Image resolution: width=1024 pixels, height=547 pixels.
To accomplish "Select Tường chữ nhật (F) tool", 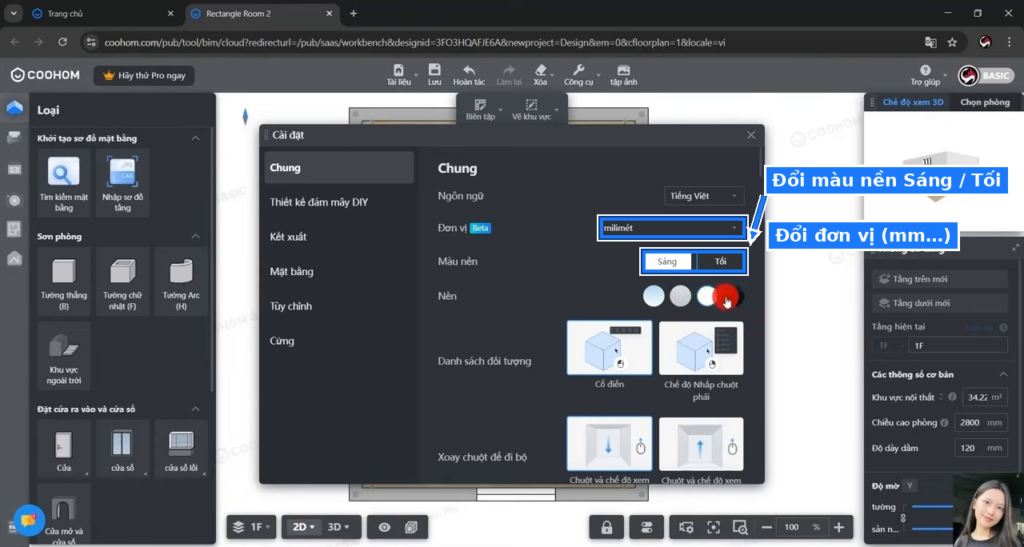I will click(122, 281).
